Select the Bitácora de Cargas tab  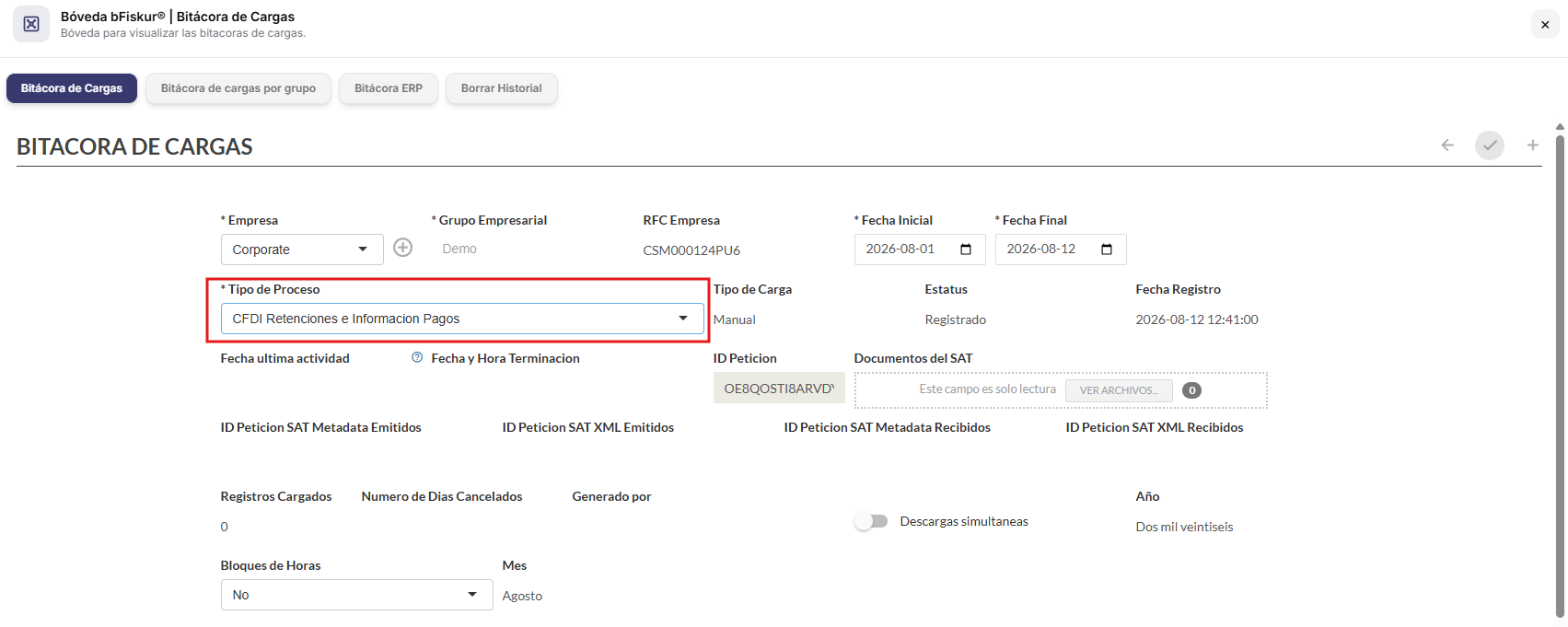tap(72, 88)
